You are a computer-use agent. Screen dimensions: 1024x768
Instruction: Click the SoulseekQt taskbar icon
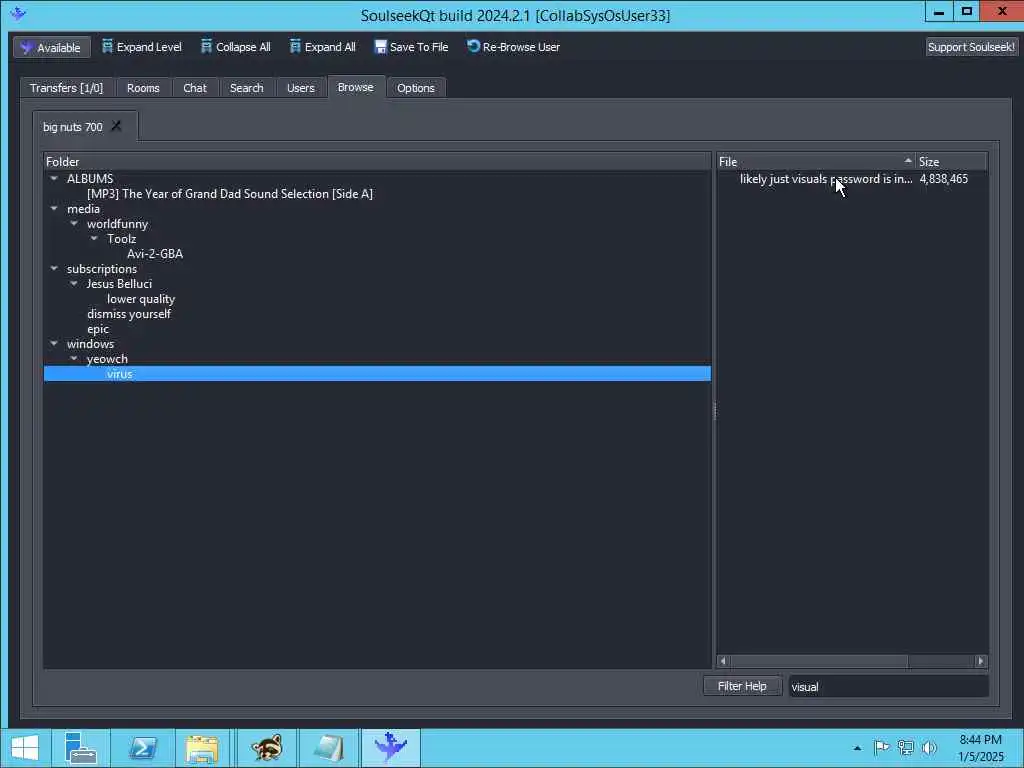click(x=391, y=748)
